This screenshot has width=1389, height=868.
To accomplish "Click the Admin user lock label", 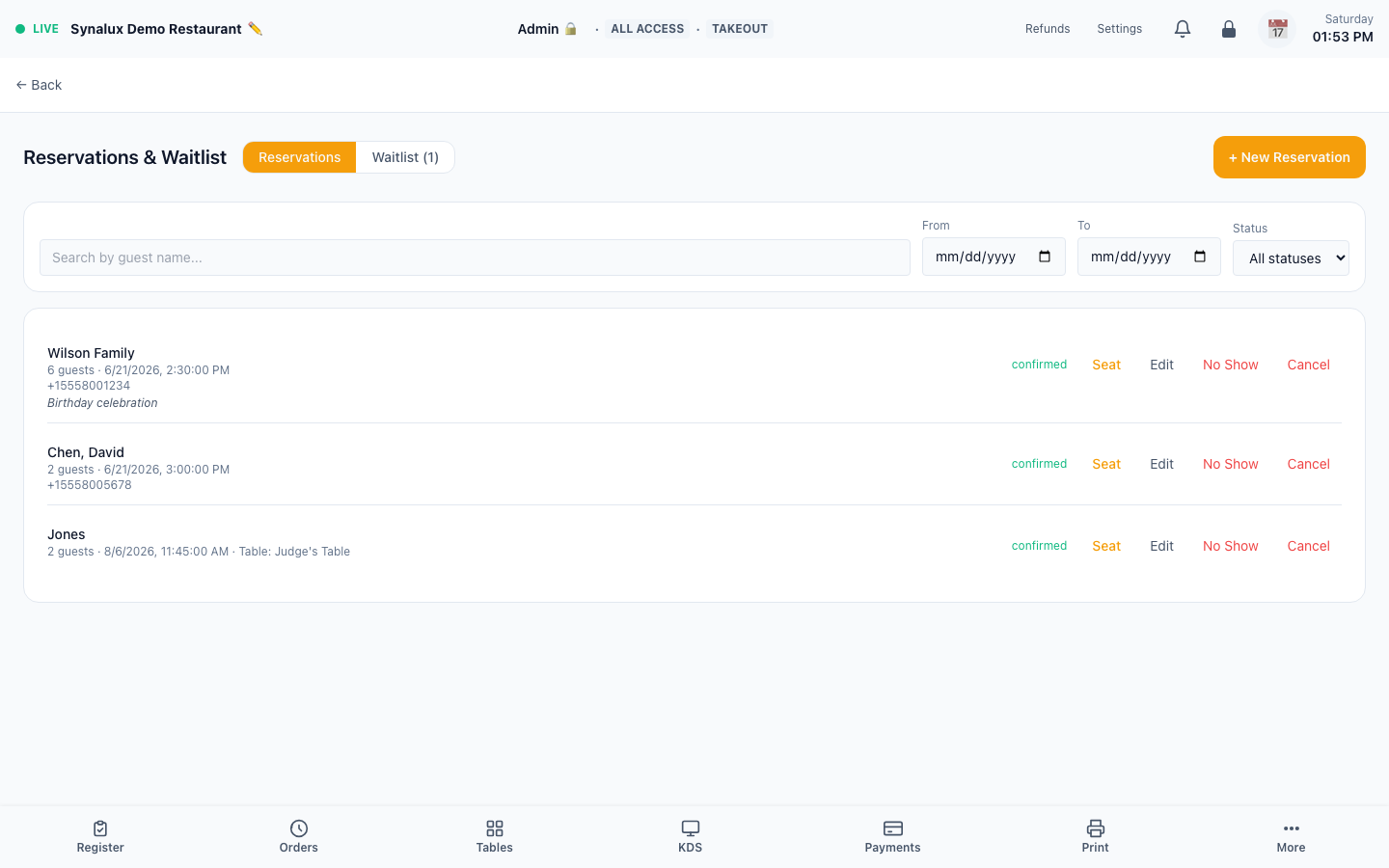I will pos(547,29).
